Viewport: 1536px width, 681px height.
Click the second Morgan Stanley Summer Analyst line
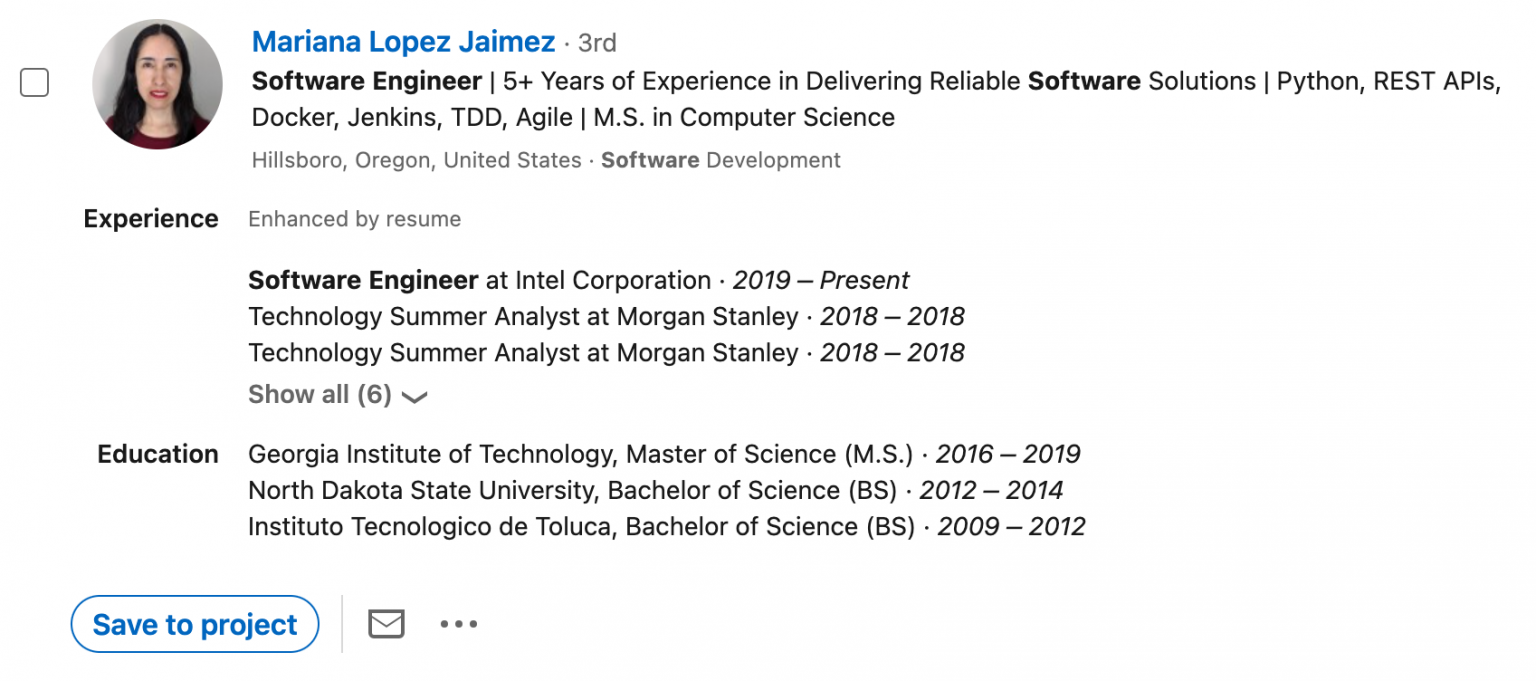(x=605, y=353)
